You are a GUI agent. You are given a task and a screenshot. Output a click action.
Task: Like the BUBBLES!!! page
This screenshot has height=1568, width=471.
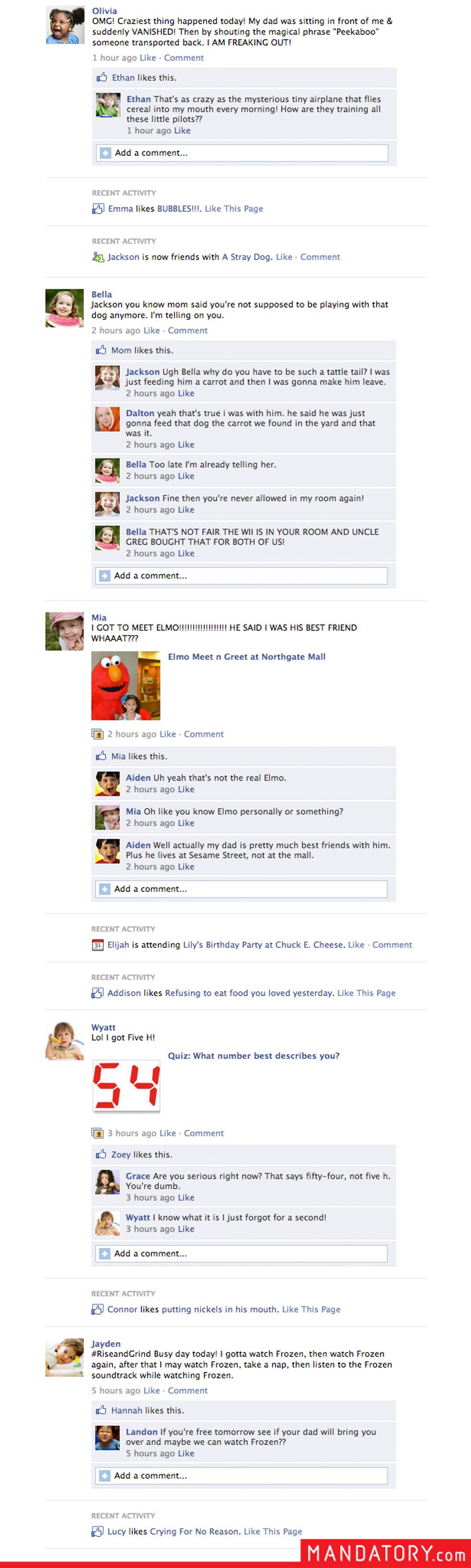pyautogui.click(x=234, y=209)
